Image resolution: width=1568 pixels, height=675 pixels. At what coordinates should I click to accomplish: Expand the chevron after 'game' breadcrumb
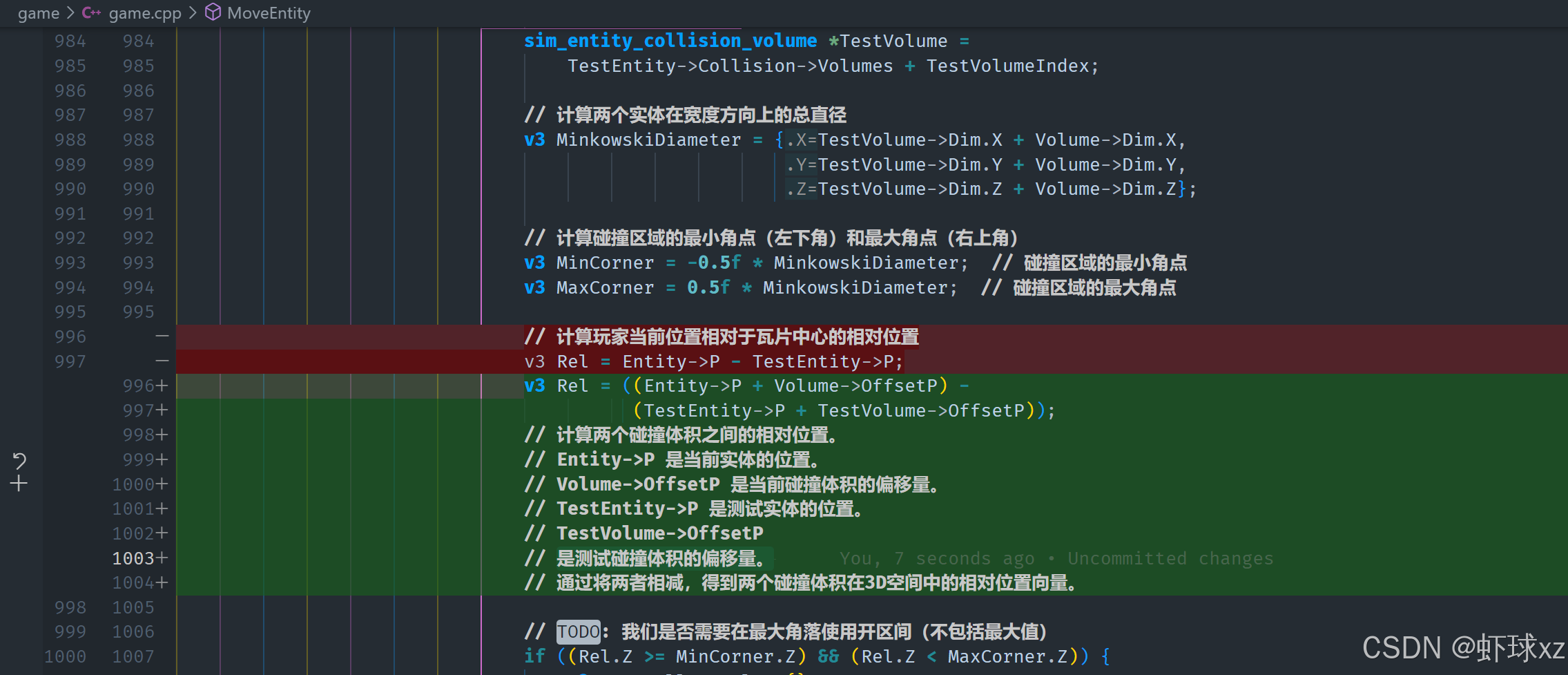pyautogui.click(x=70, y=13)
